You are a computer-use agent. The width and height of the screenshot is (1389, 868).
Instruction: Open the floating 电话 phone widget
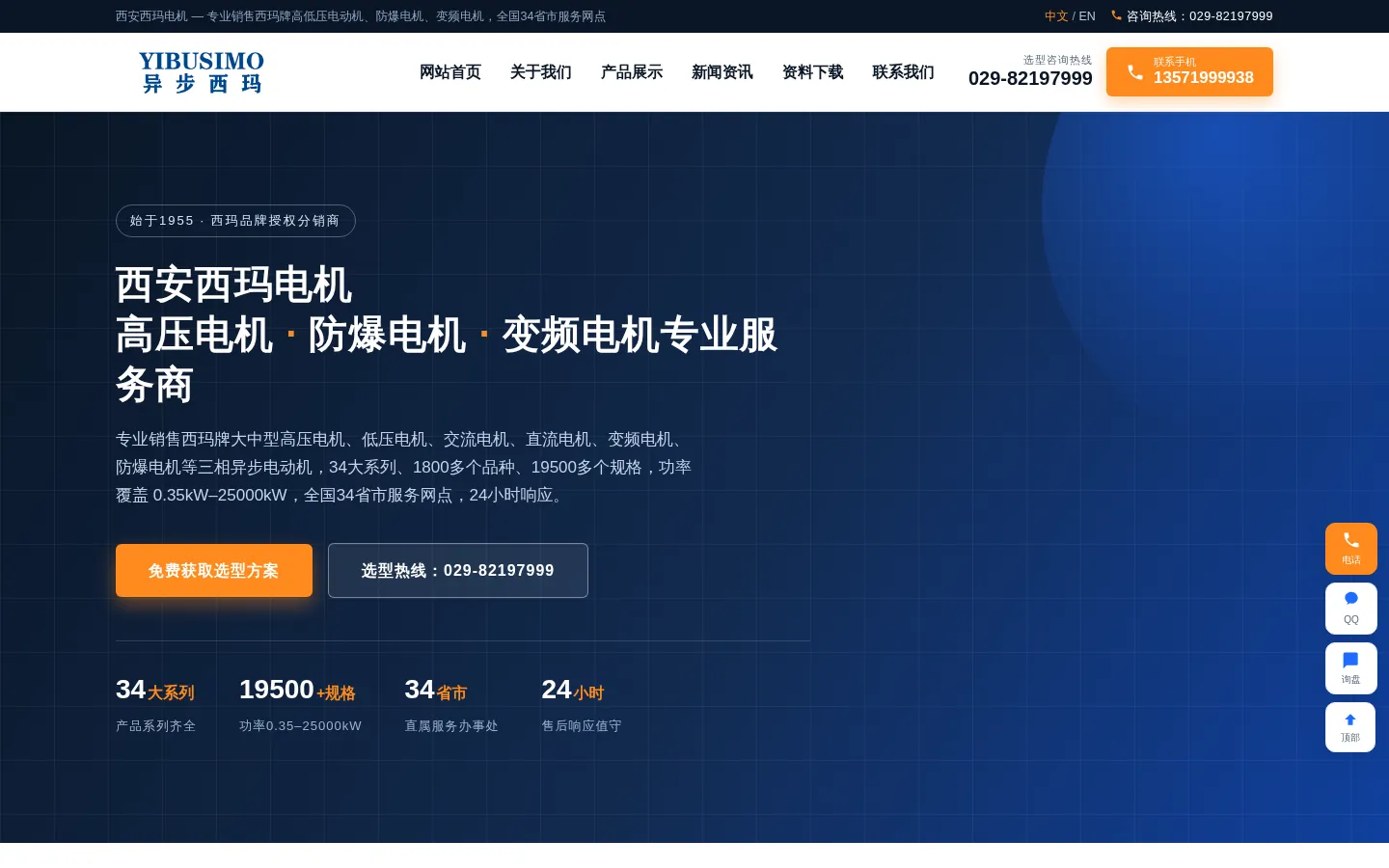click(1351, 549)
